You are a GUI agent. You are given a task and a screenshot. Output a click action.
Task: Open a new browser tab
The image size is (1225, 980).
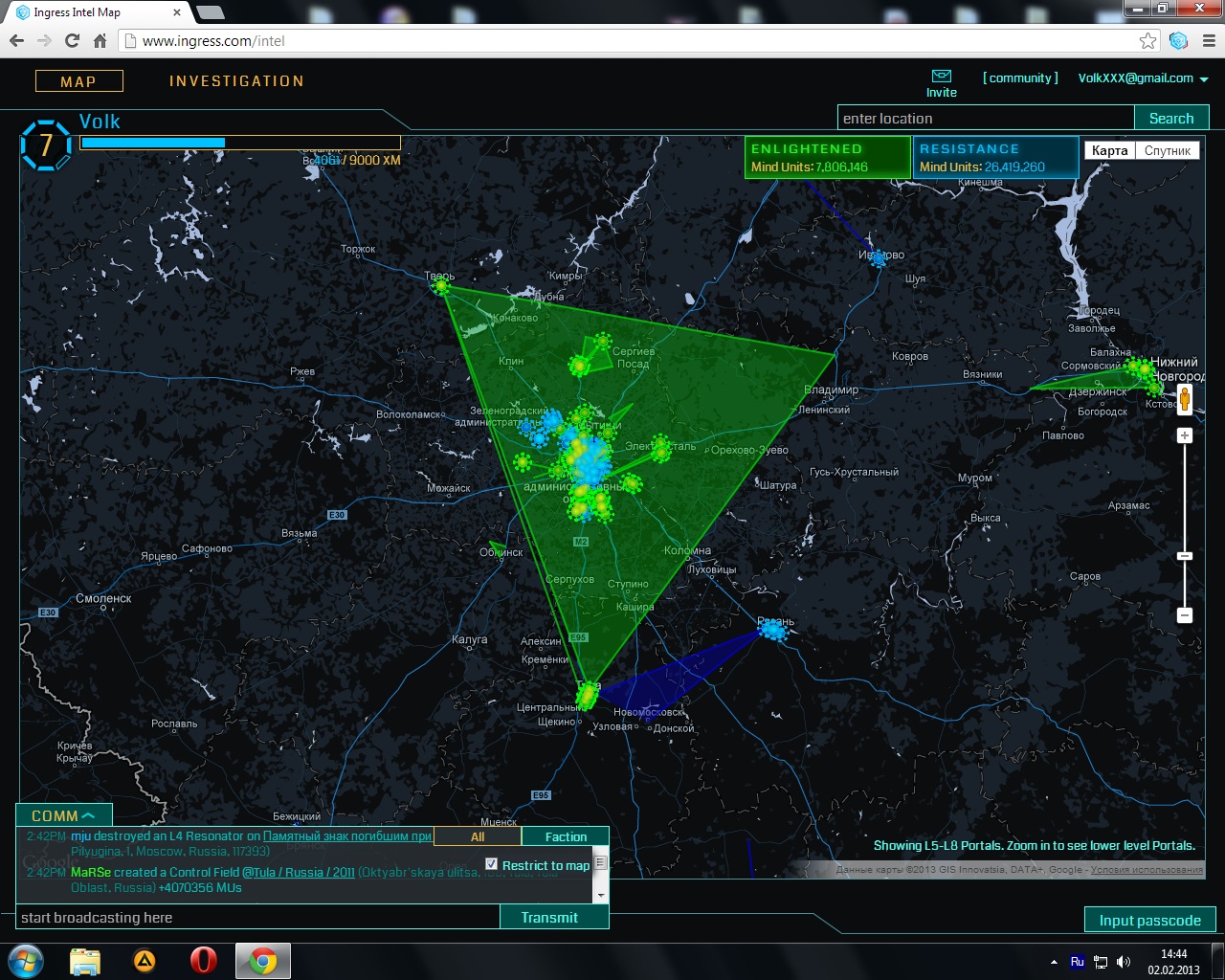pos(210,12)
